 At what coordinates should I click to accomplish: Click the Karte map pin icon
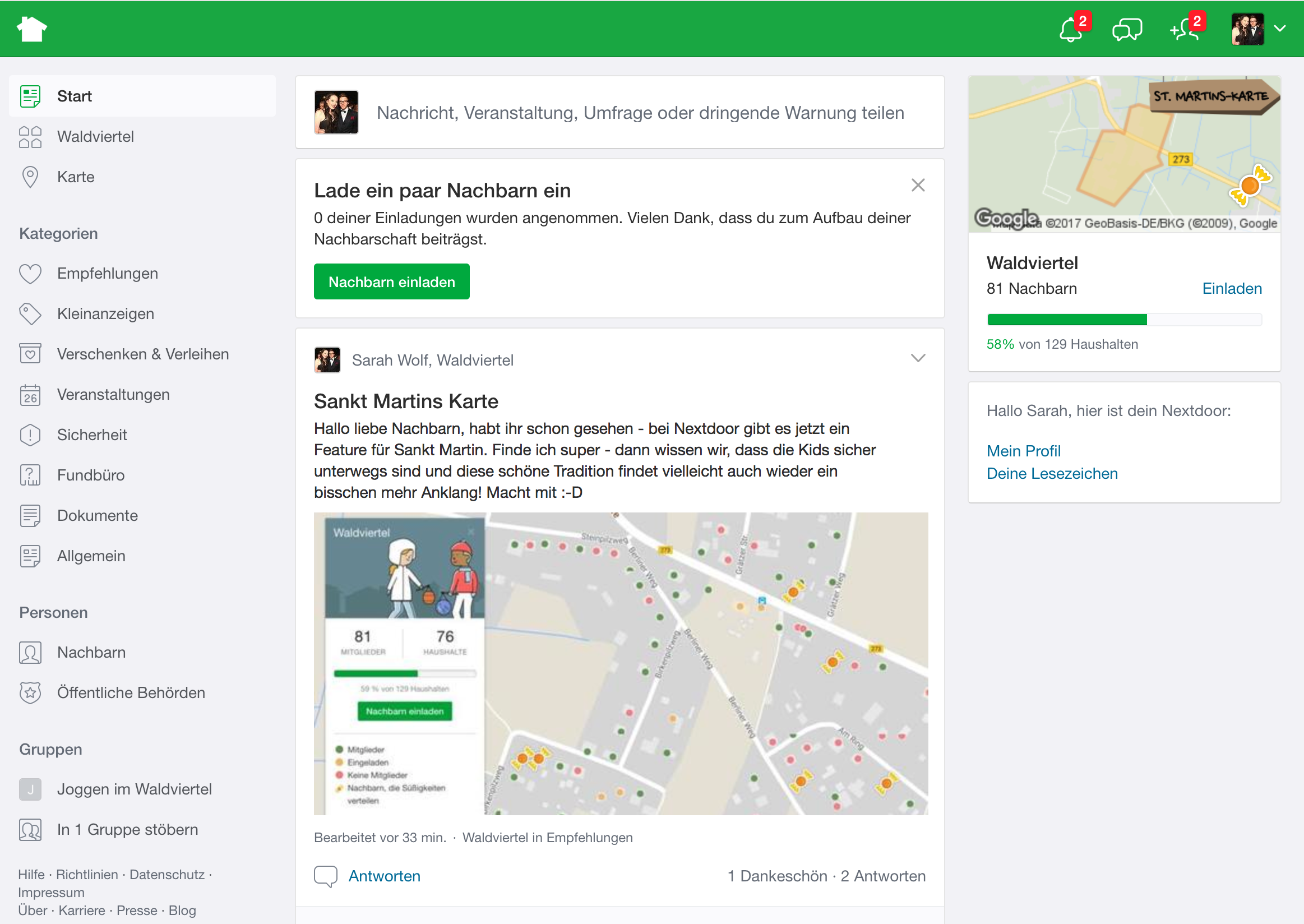[x=30, y=177]
